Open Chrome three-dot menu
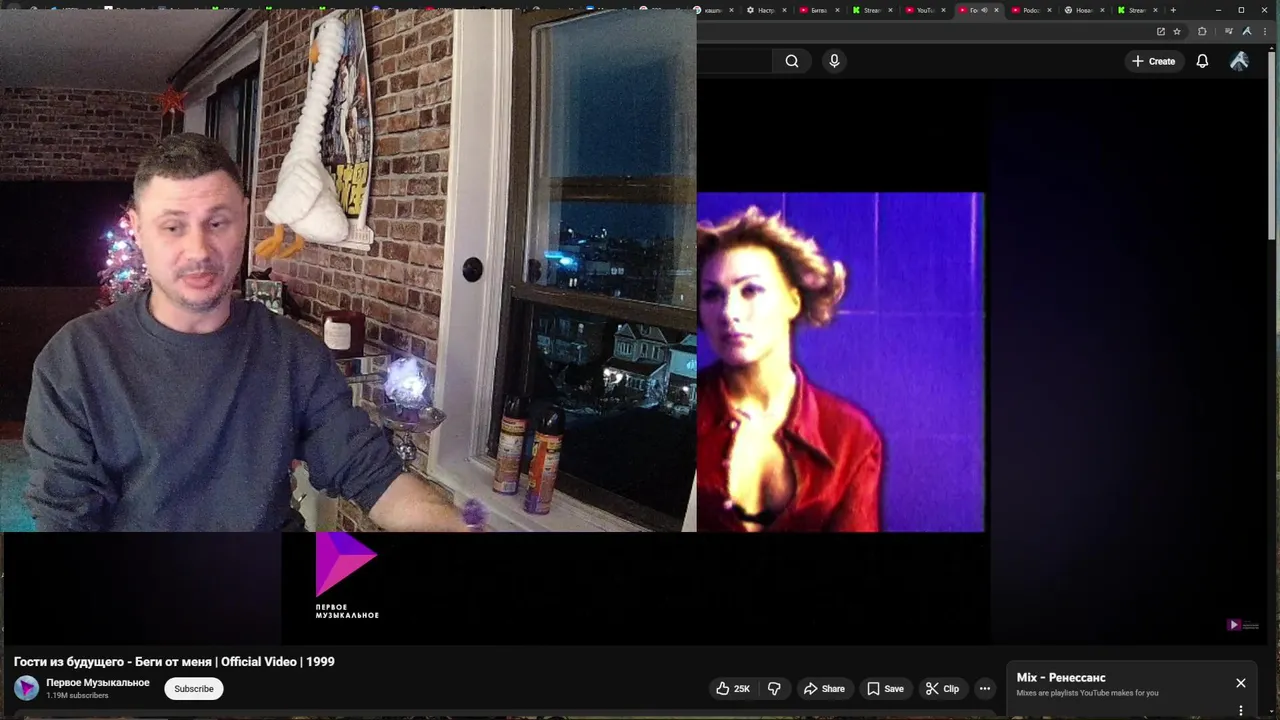This screenshot has height=720, width=1280. pos(1266,31)
